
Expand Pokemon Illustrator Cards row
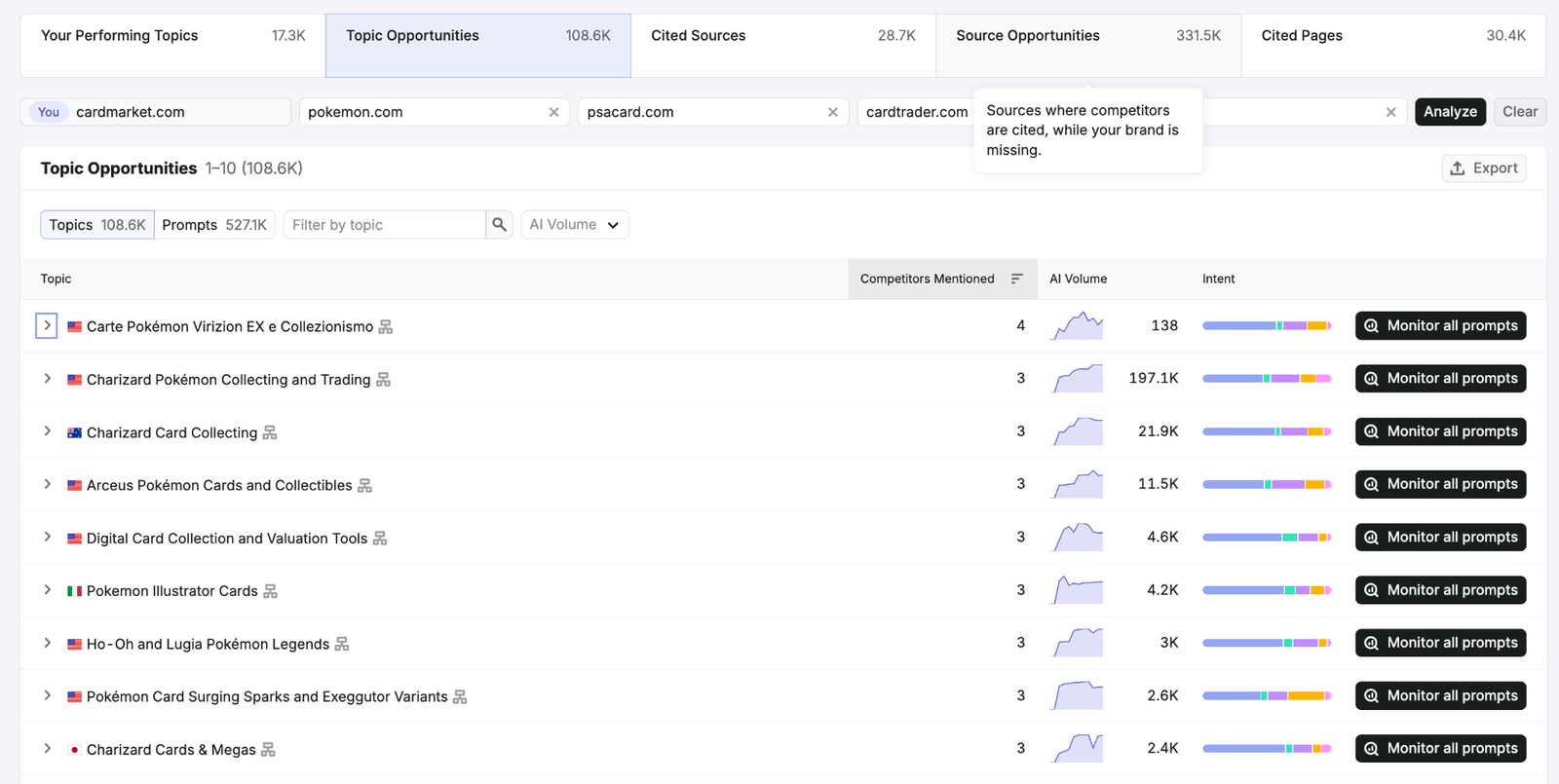pyautogui.click(x=47, y=590)
